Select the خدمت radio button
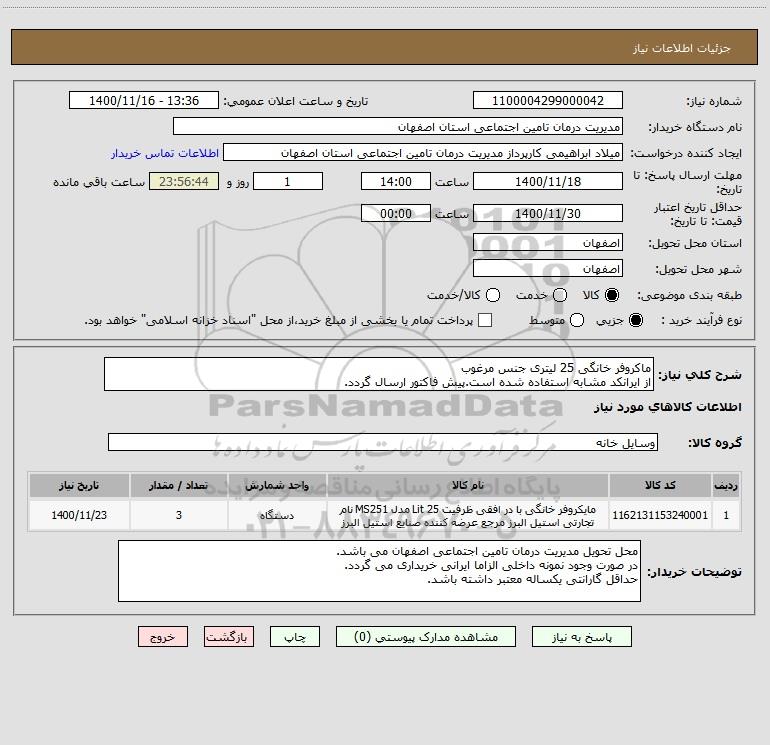The width and height of the screenshot is (770, 745). pyautogui.click(x=560, y=295)
